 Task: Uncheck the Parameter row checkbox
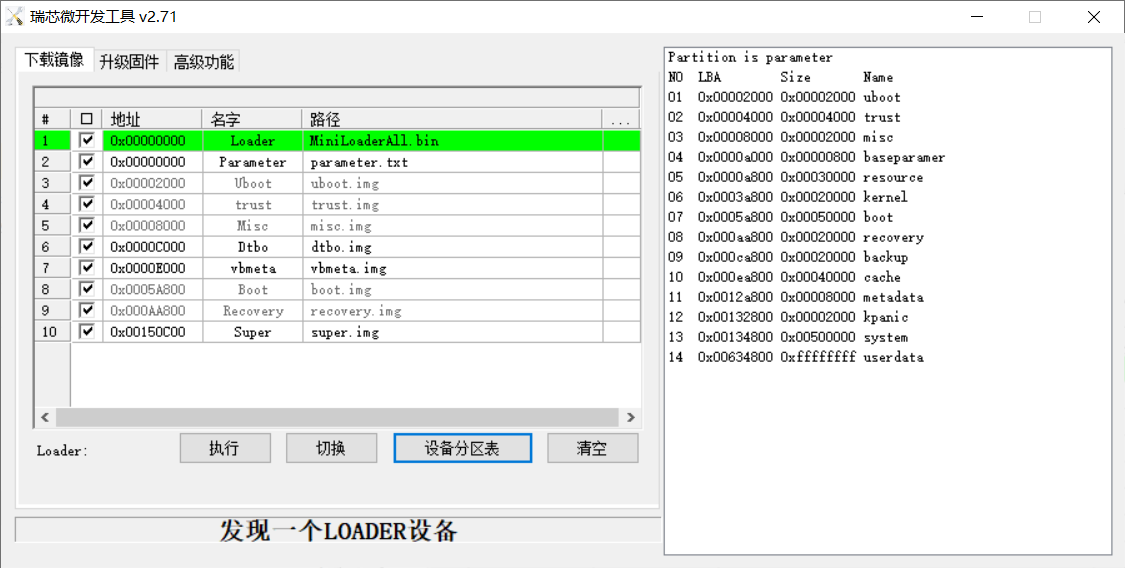(x=87, y=162)
